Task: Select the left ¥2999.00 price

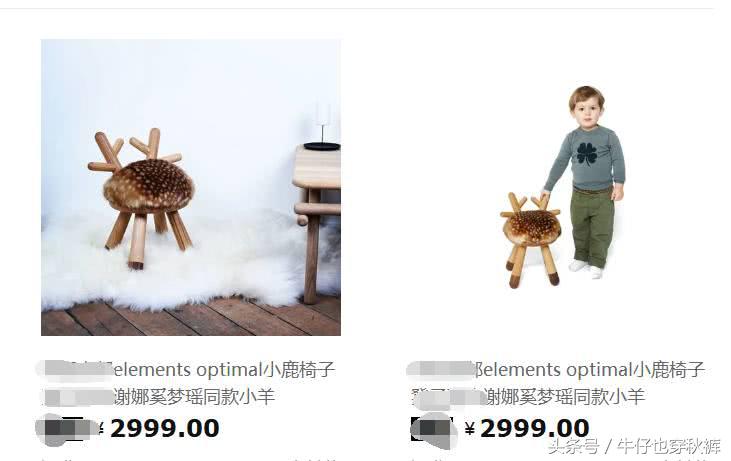Action: coord(159,428)
